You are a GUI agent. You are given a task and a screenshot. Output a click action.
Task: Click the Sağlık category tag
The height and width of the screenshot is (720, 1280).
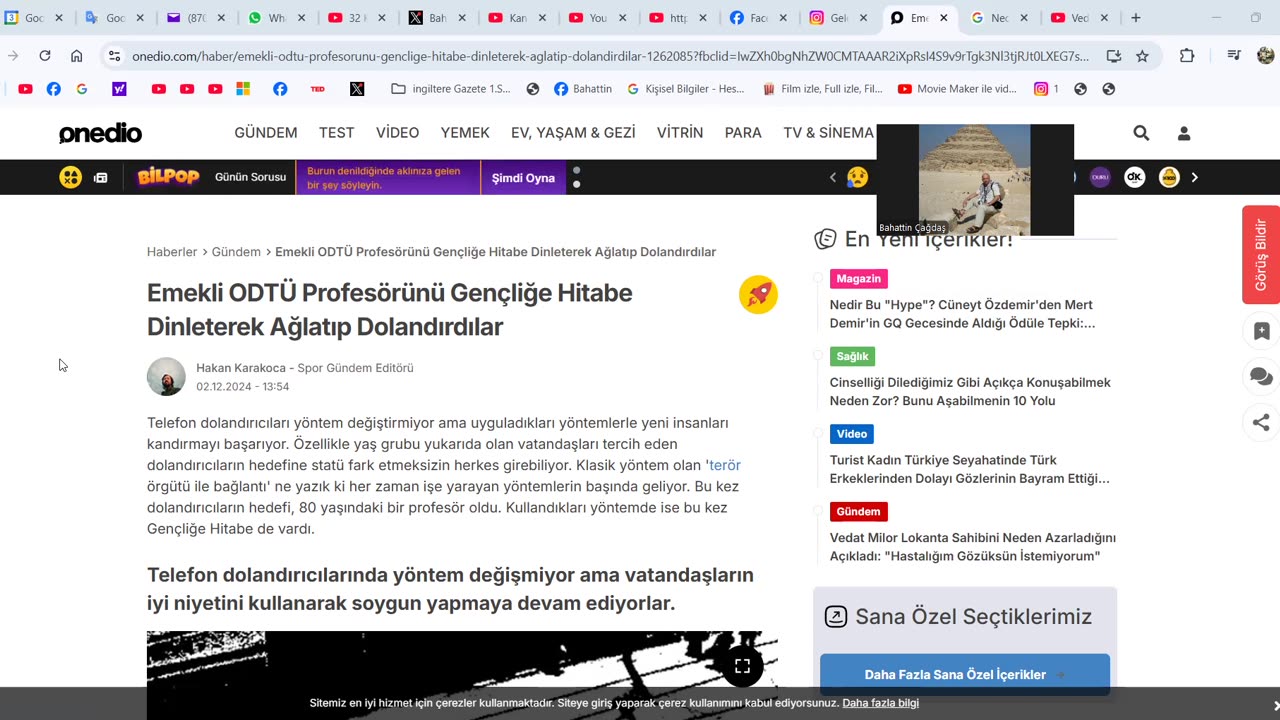tap(853, 356)
